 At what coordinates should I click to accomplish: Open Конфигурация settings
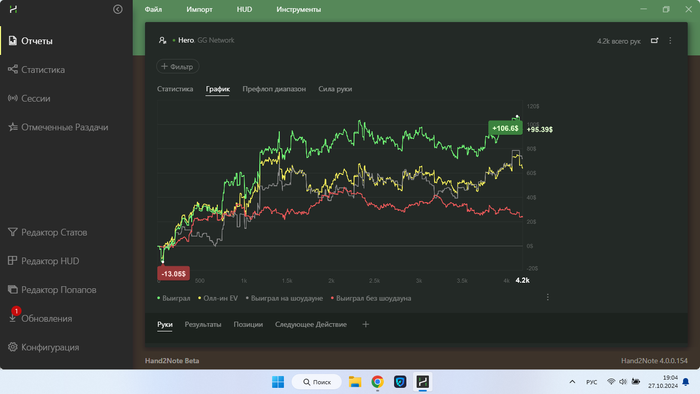click(50, 348)
